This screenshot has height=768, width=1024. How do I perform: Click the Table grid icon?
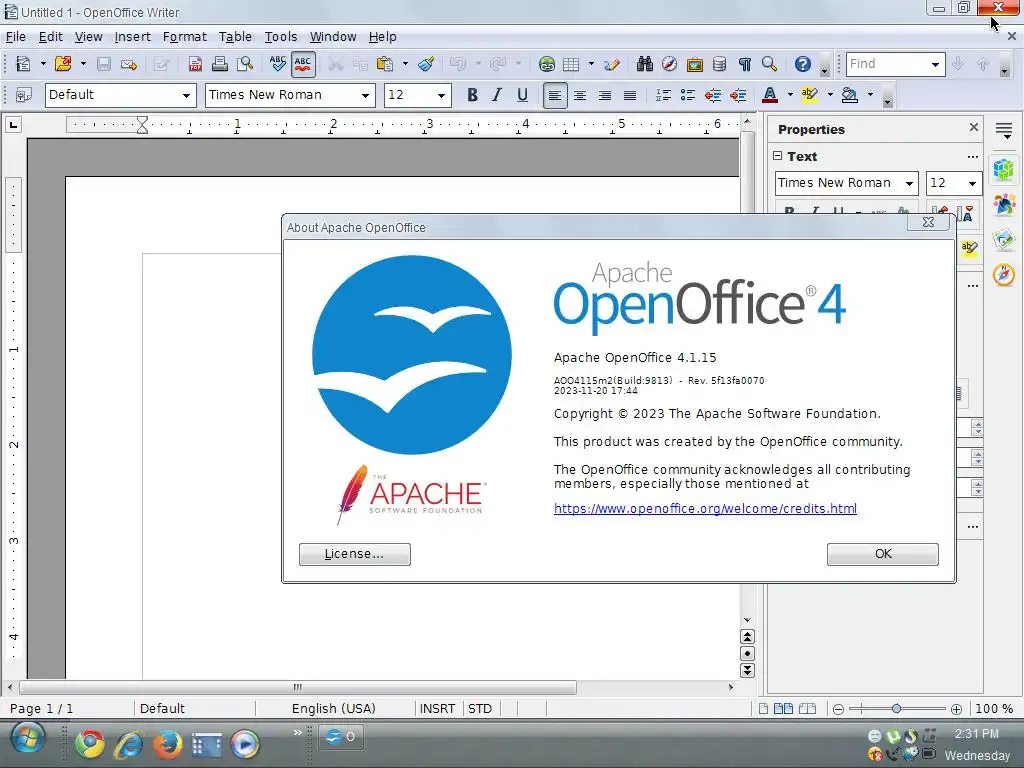coord(571,64)
